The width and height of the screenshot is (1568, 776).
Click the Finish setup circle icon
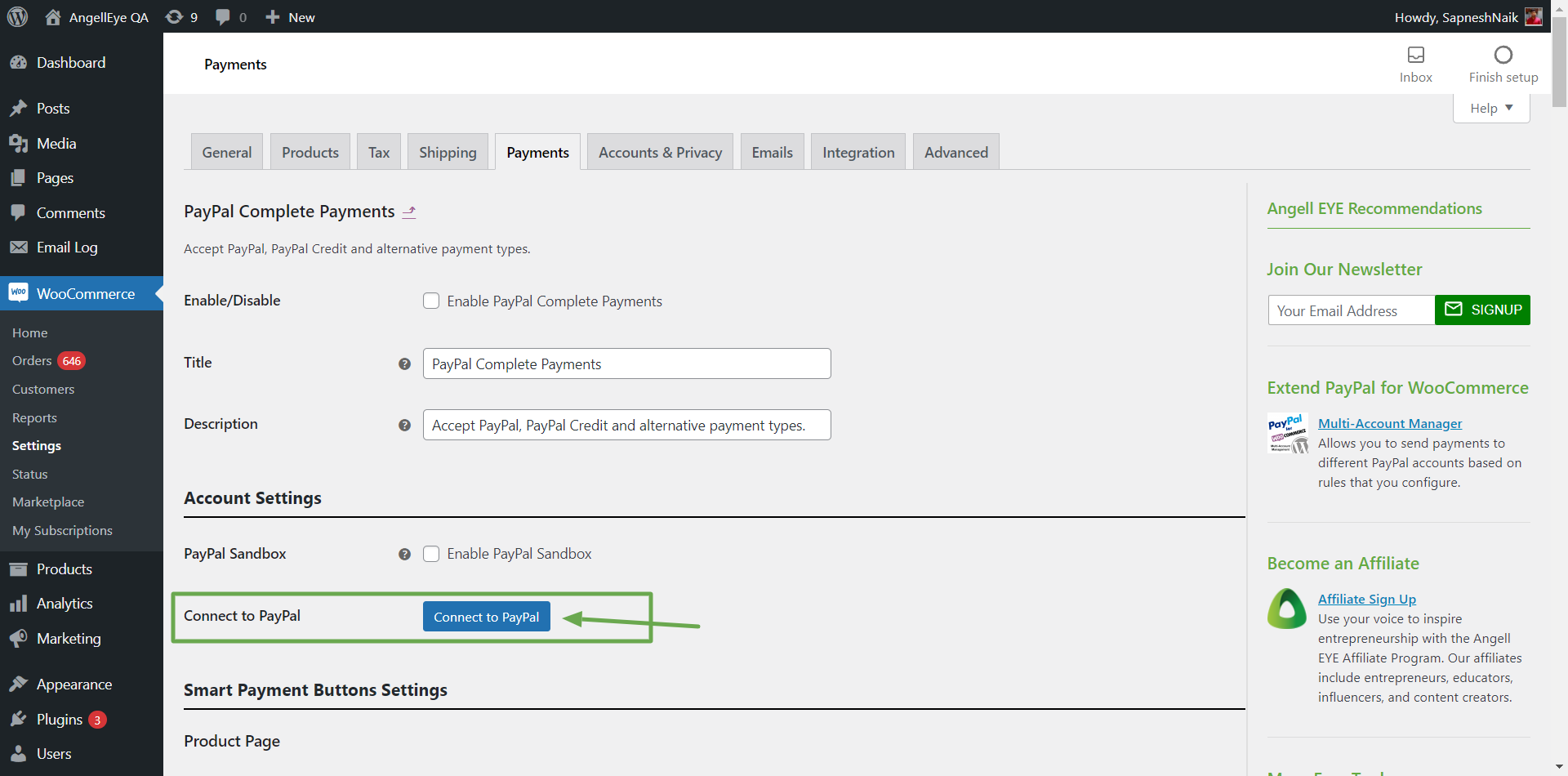[x=1503, y=55]
